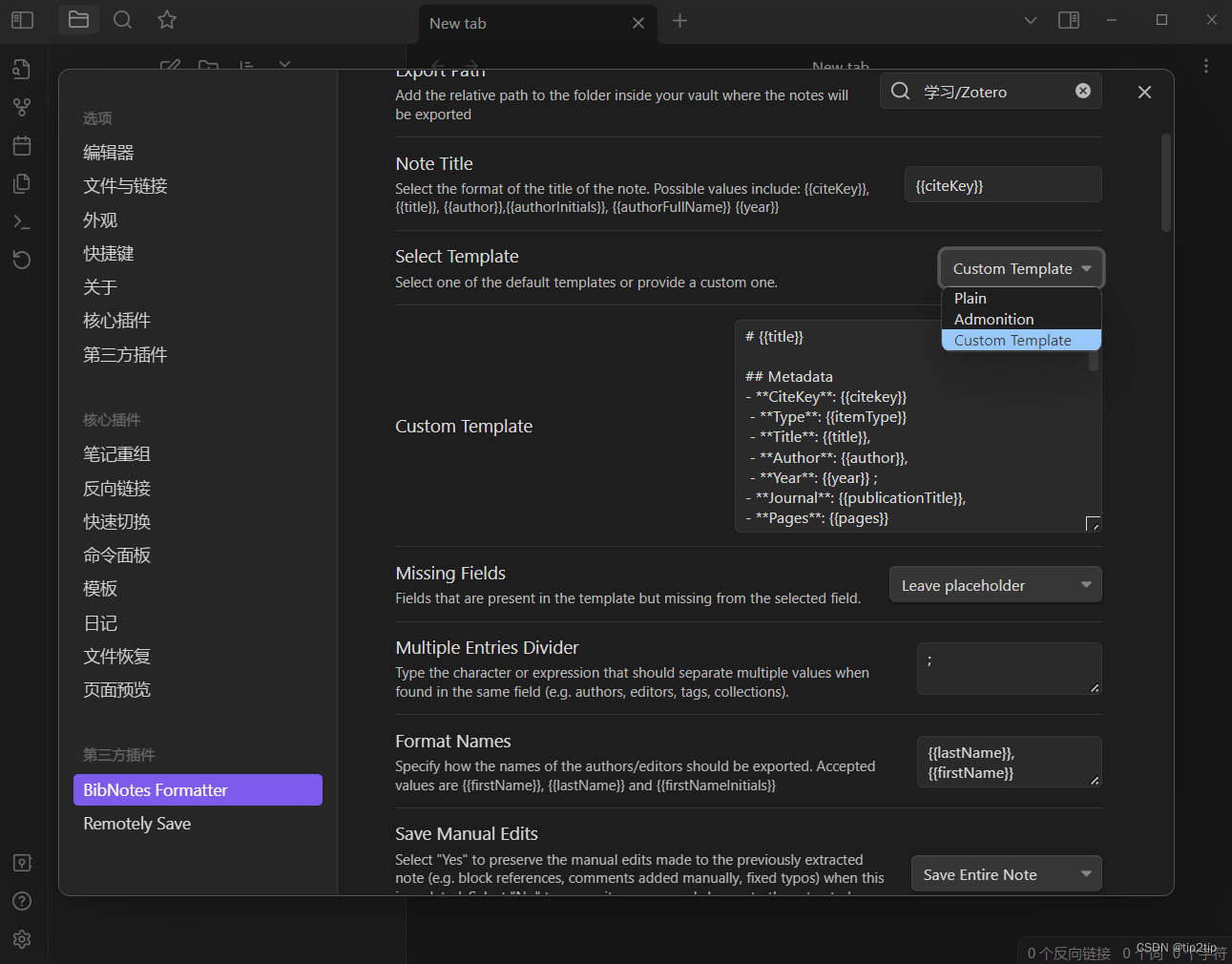Clear the settings search field text
This screenshot has height=964, width=1232.
pyautogui.click(x=1083, y=91)
